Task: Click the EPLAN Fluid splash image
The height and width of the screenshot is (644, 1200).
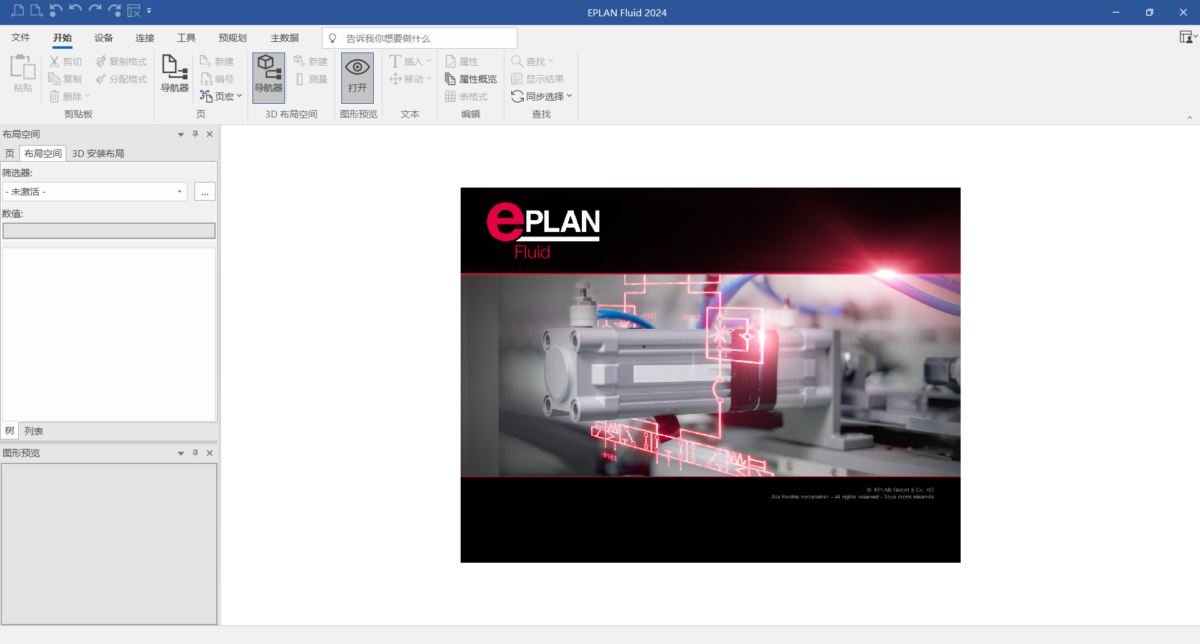Action: pos(710,375)
